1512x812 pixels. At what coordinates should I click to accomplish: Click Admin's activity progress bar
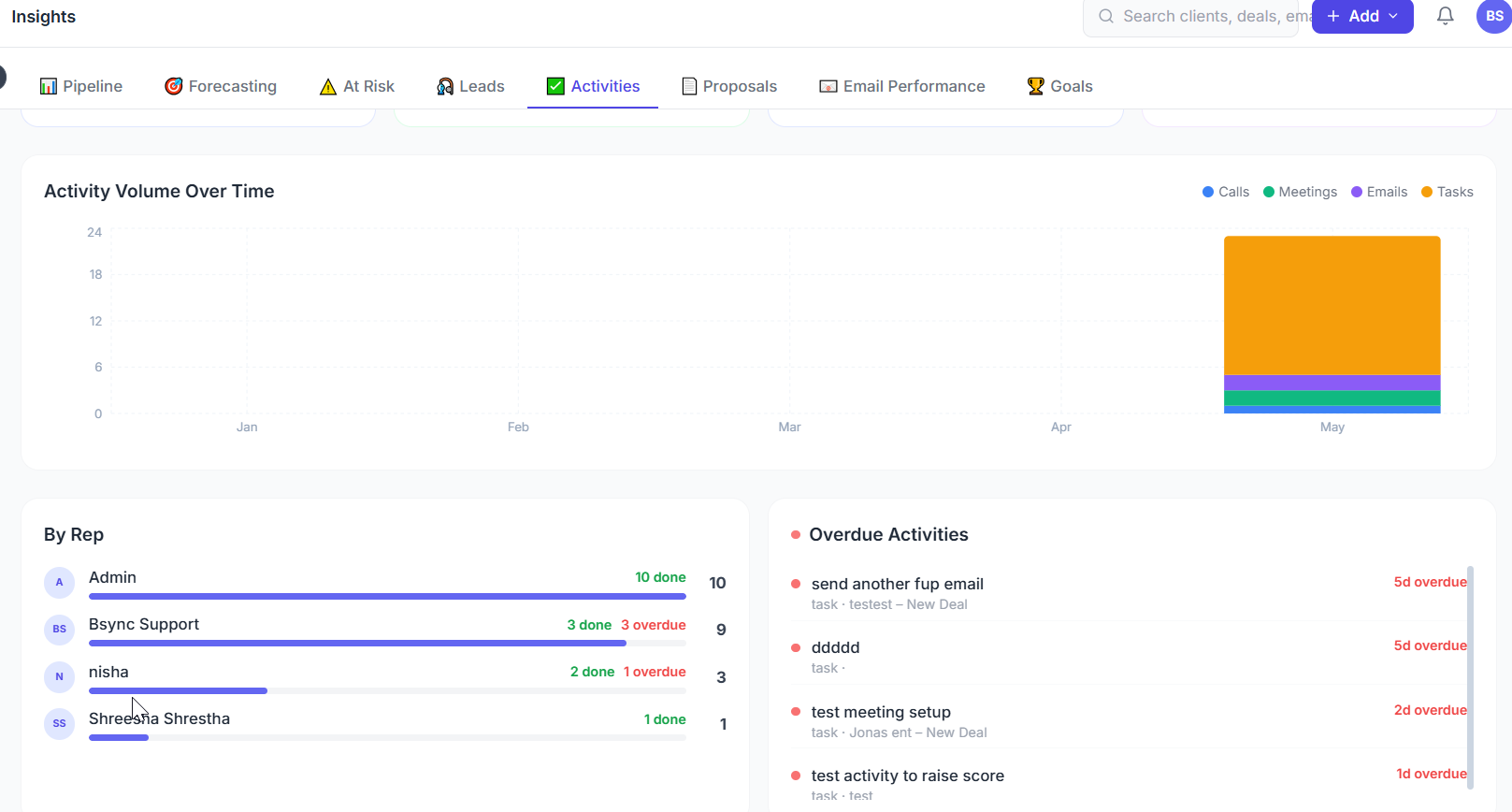click(387, 596)
